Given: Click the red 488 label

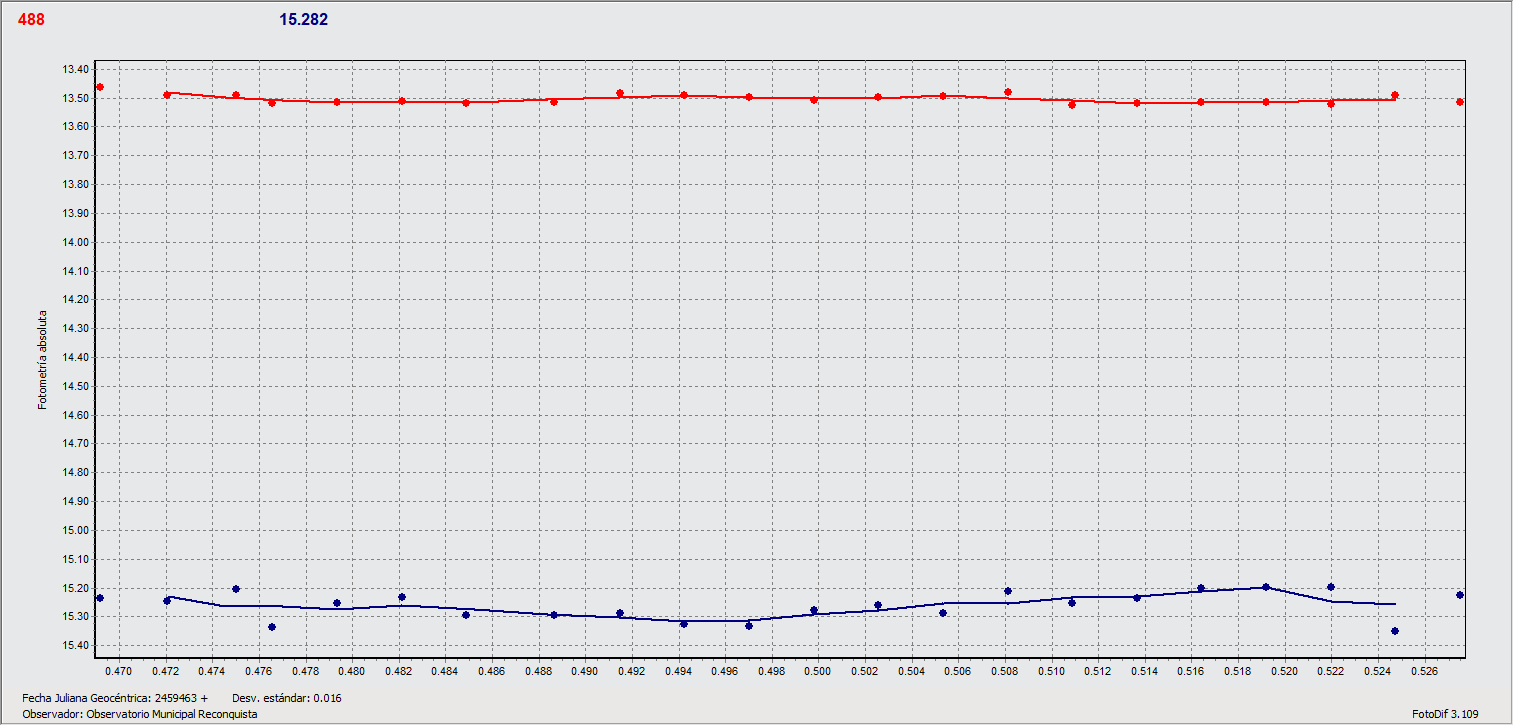Looking at the screenshot, I should [31, 19].
